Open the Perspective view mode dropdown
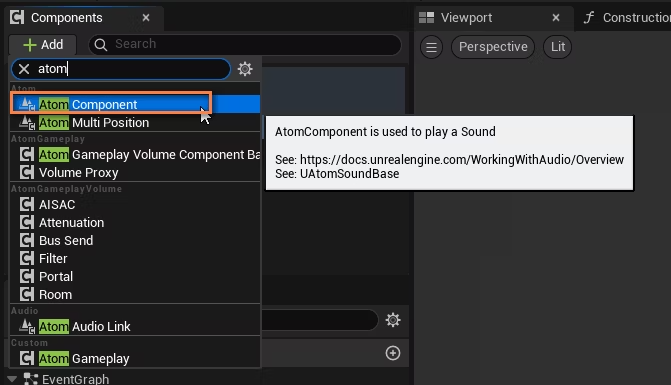 coord(493,47)
